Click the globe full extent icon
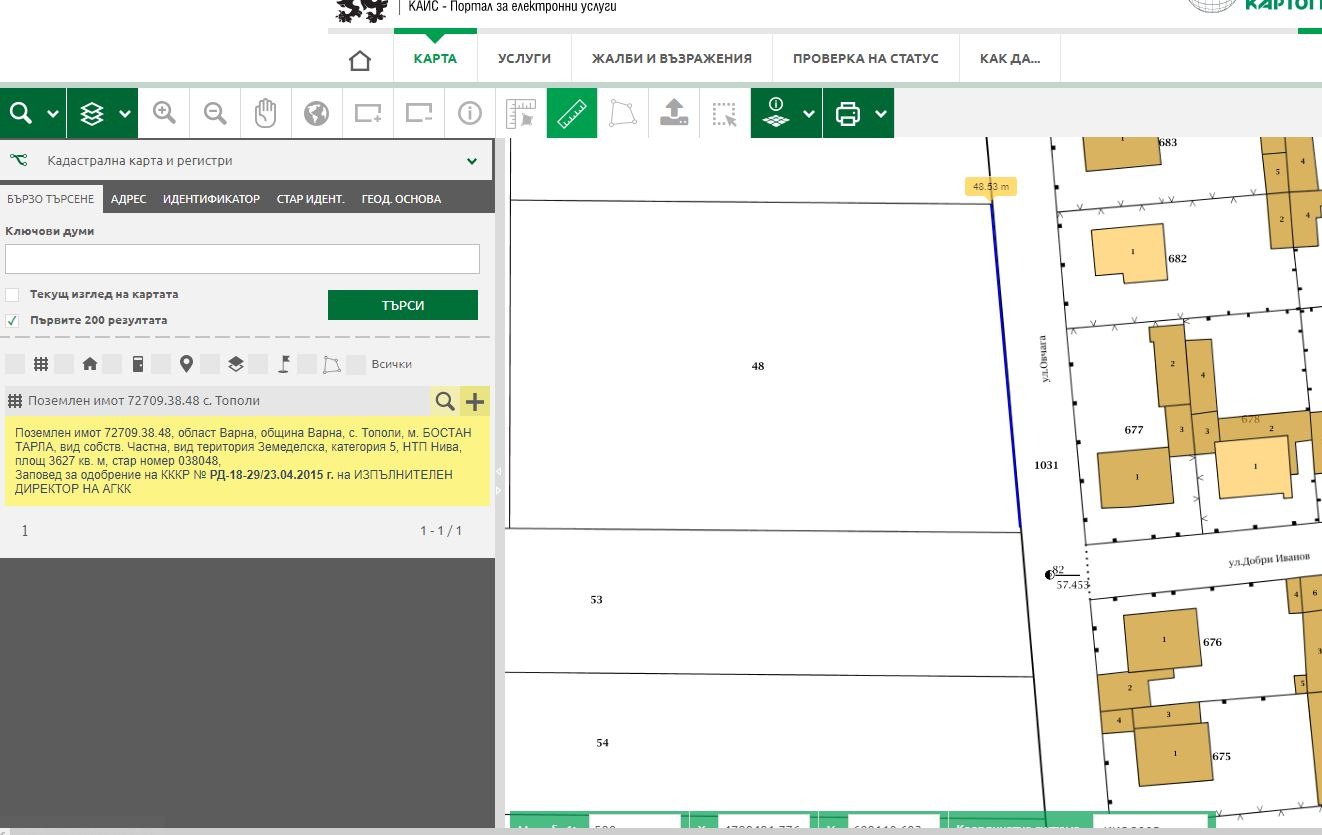The image size is (1322, 835). coord(316,114)
